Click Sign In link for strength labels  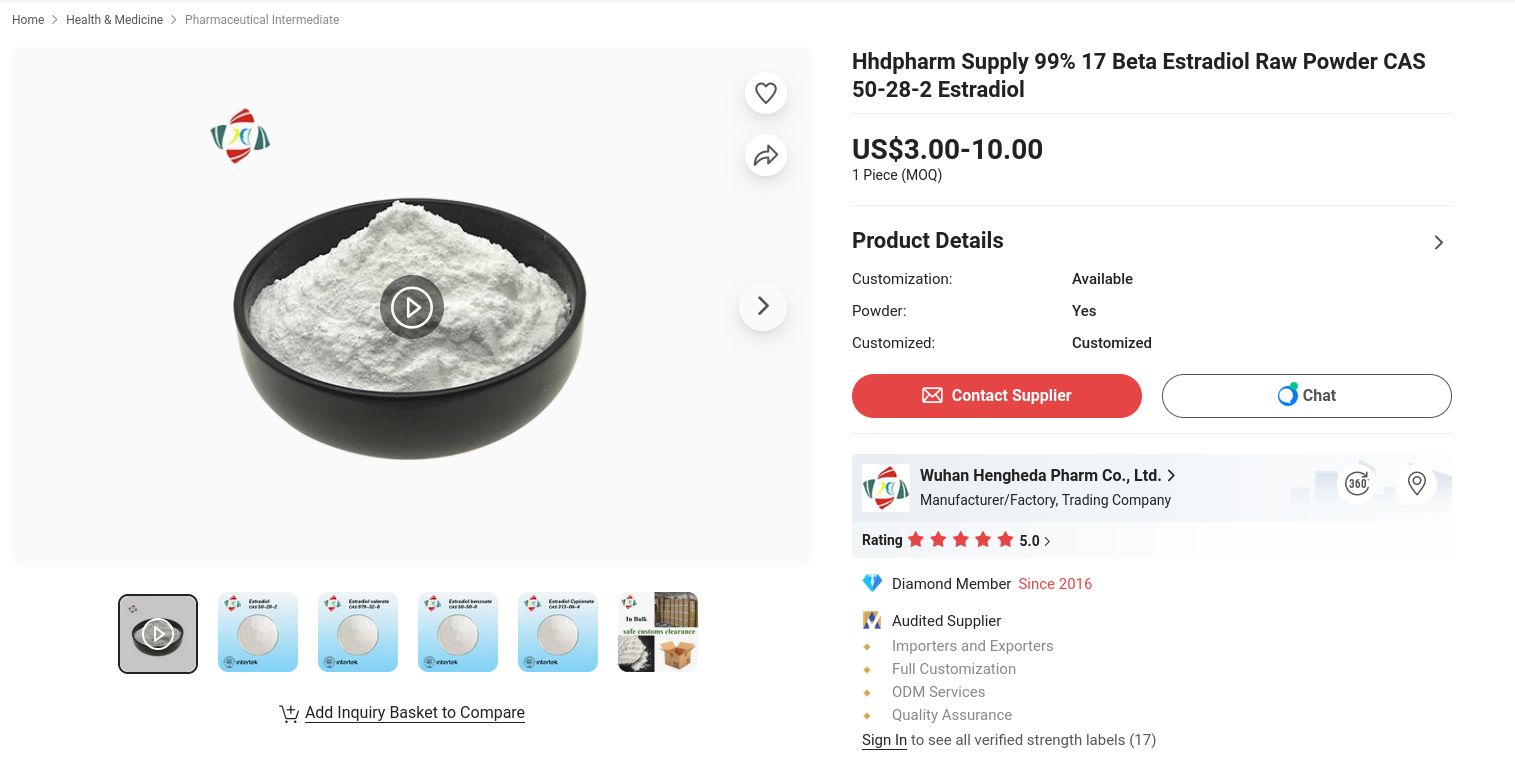[884, 740]
